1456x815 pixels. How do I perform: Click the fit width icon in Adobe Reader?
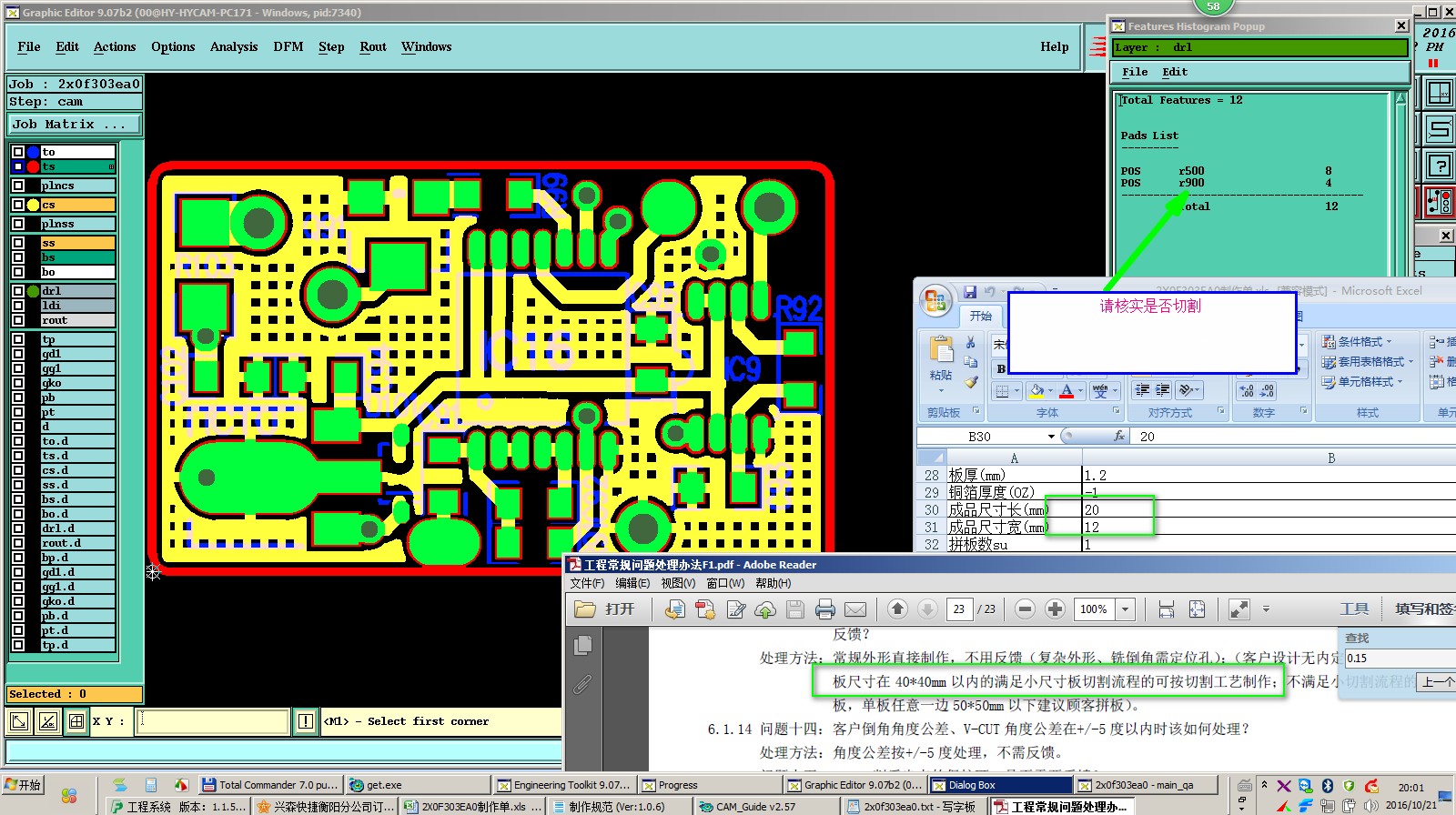[1167, 609]
